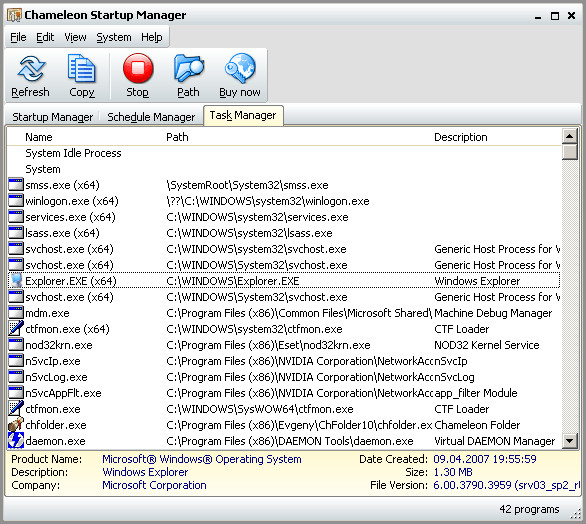Image resolution: width=586 pixels, height=524 pixels.
Task: Click the Explorer.EXE process icon
Action: click(x=16, y=281)
